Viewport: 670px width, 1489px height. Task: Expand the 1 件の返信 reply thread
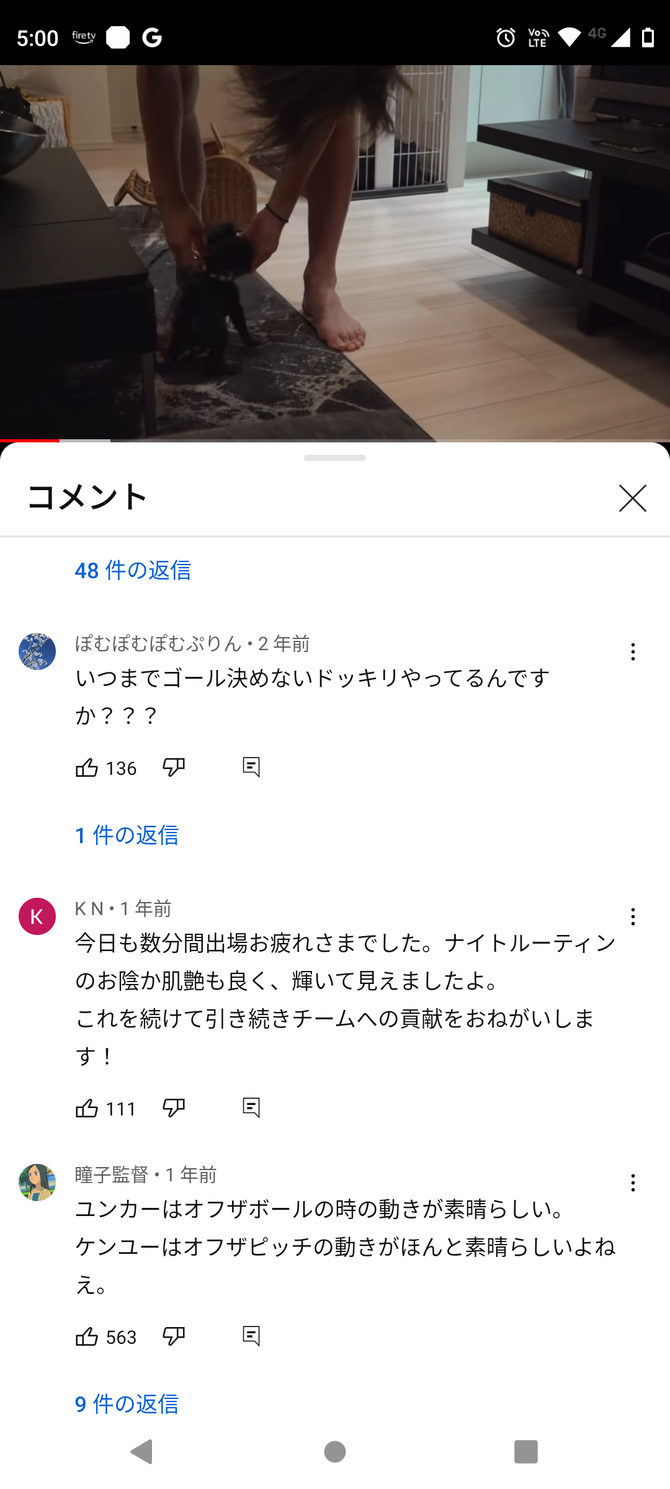[x=127, y=835]
